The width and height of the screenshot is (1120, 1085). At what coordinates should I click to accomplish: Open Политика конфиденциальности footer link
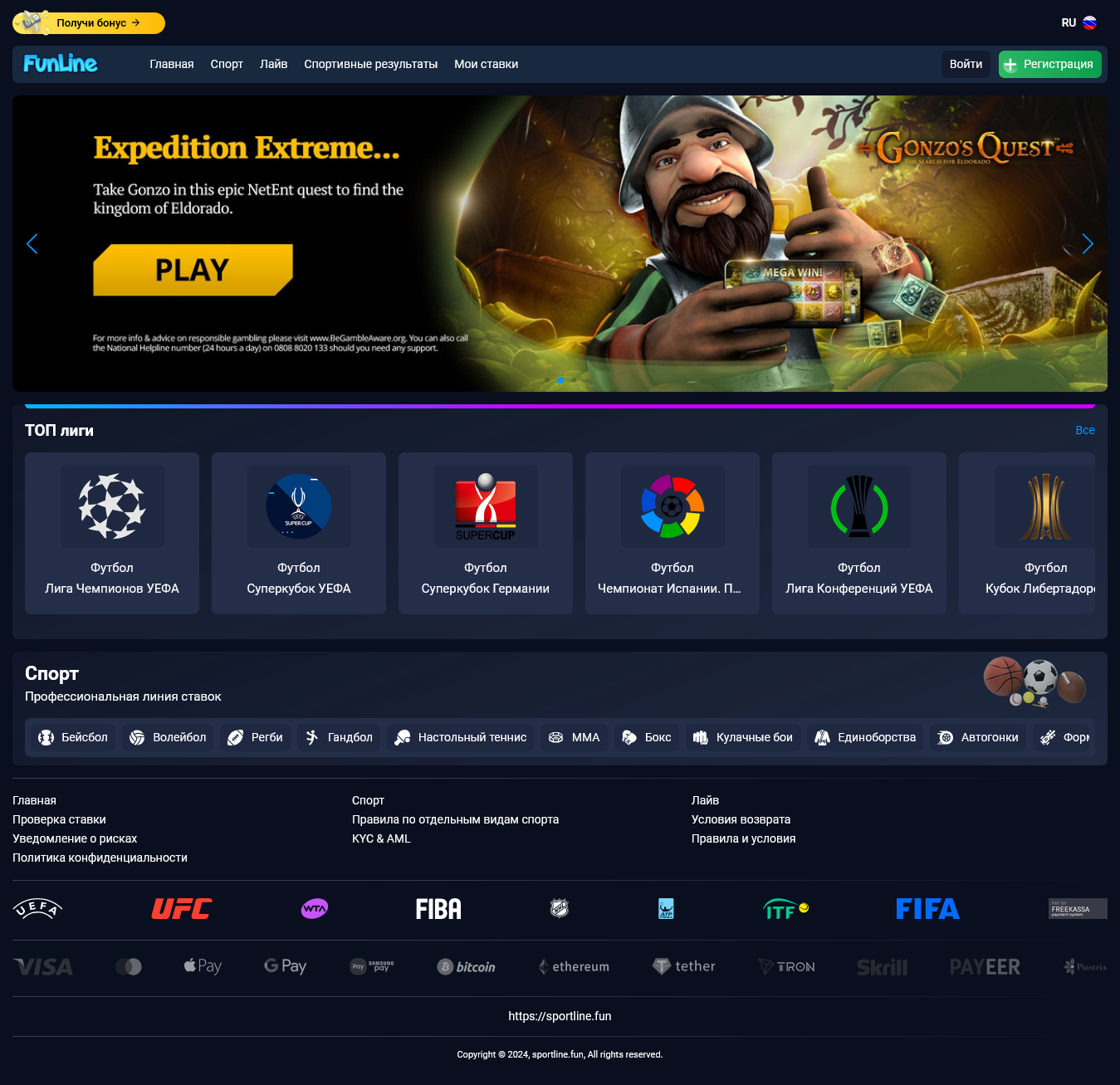pos(100,858)
